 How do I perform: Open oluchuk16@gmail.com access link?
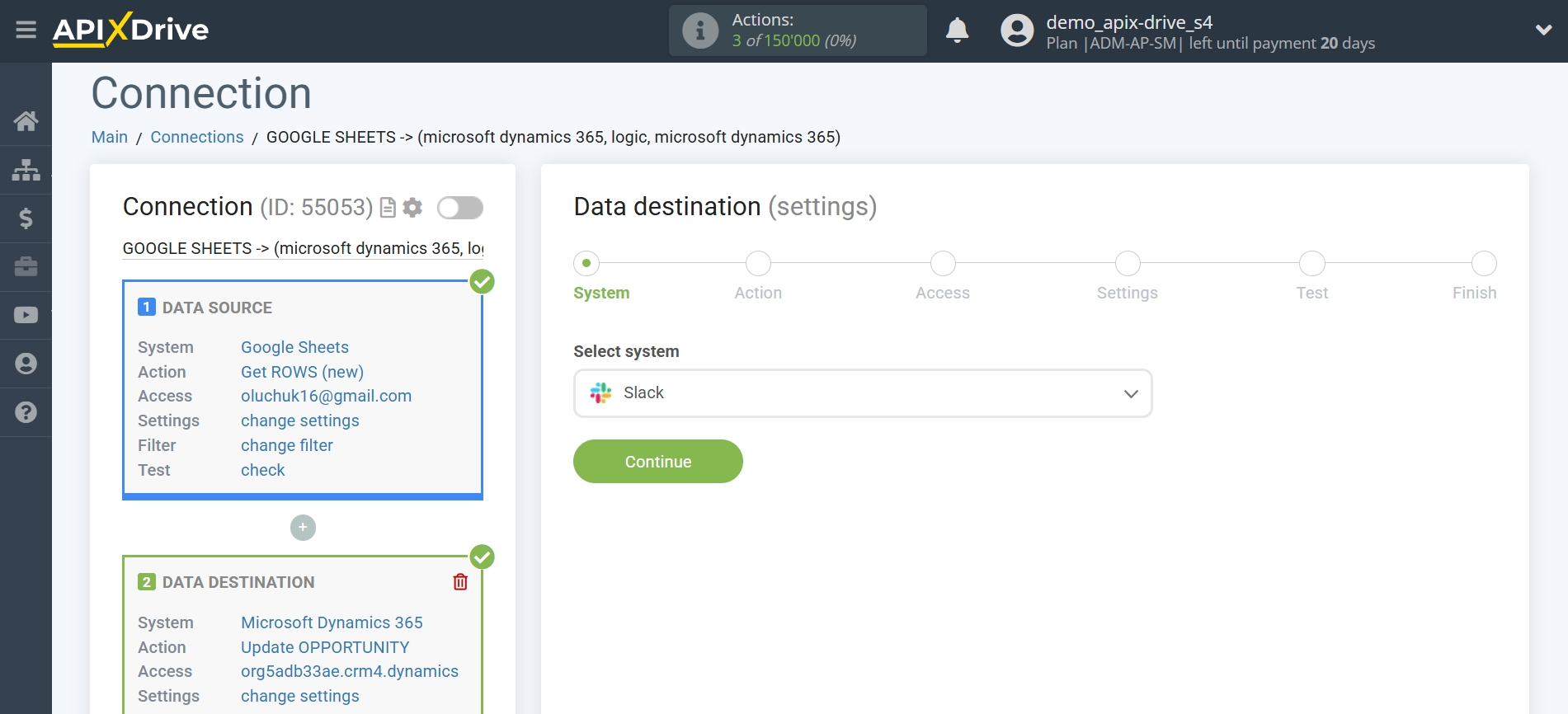pyautogui.click(x=326, y=396)
